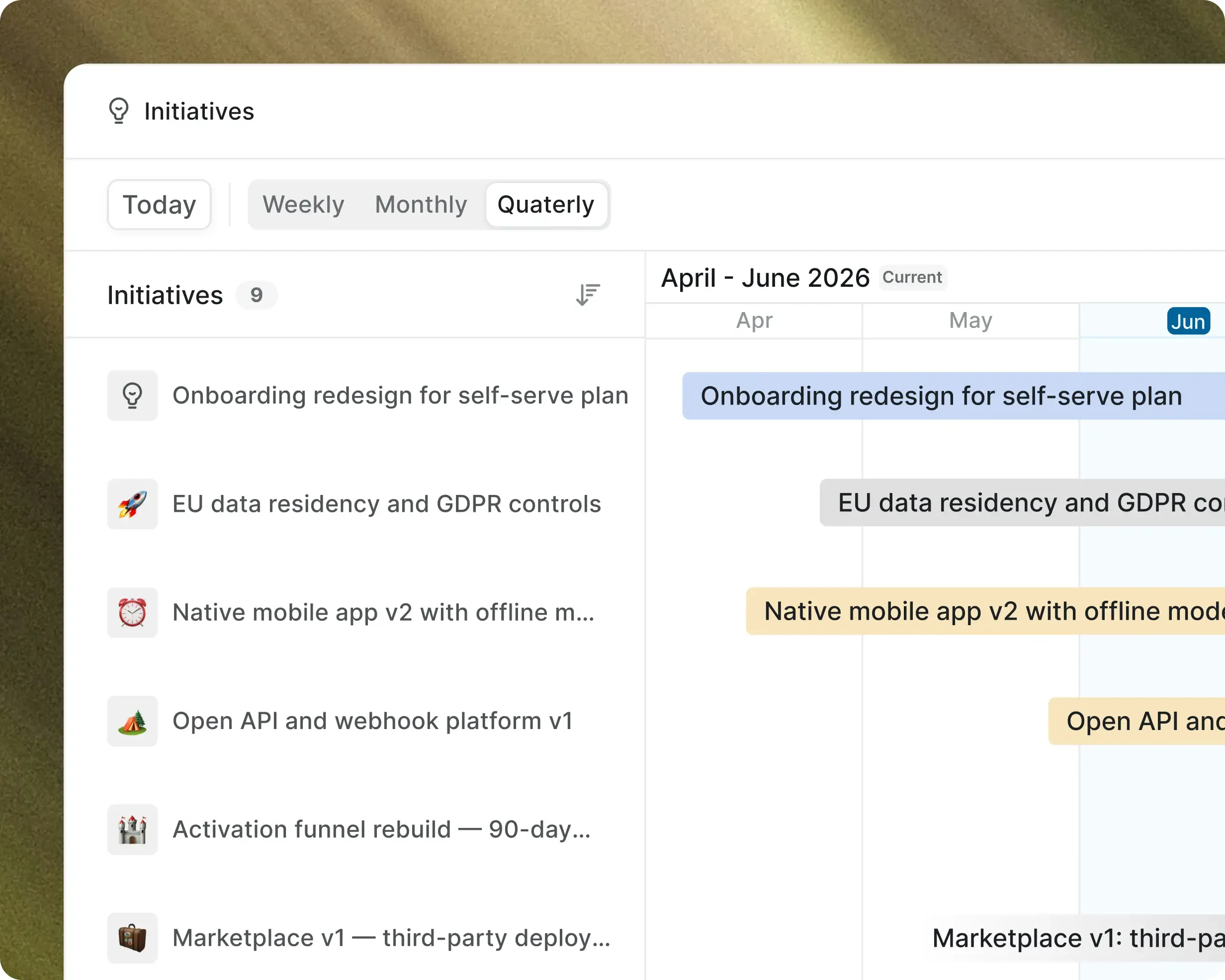Select the castle icon for Activation funnel rebuild
Viewport: 1225px width, 980px height.
(x=132, y=829)
